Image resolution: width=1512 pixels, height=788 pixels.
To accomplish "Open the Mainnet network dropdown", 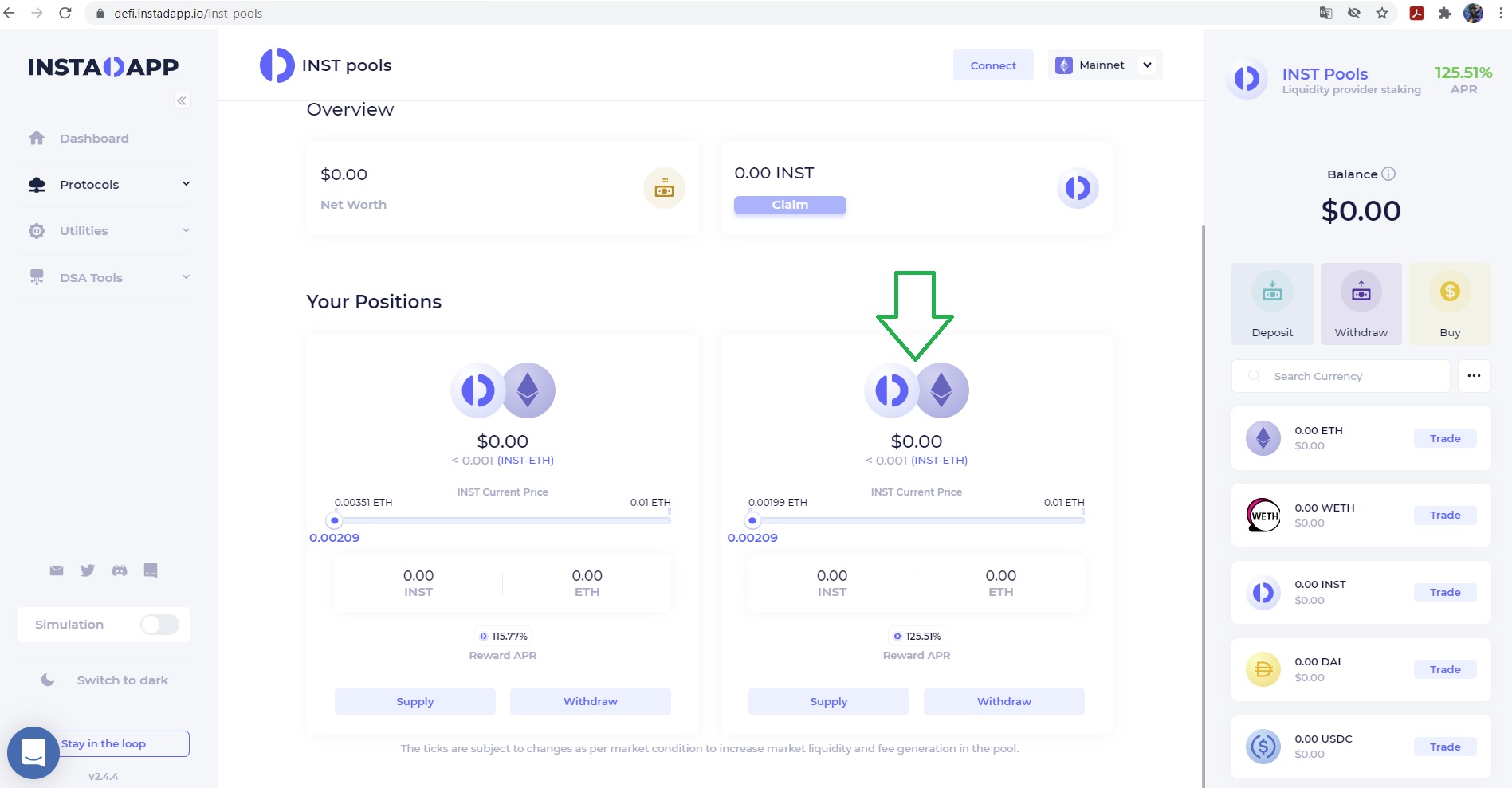I will pos(1105,65).
